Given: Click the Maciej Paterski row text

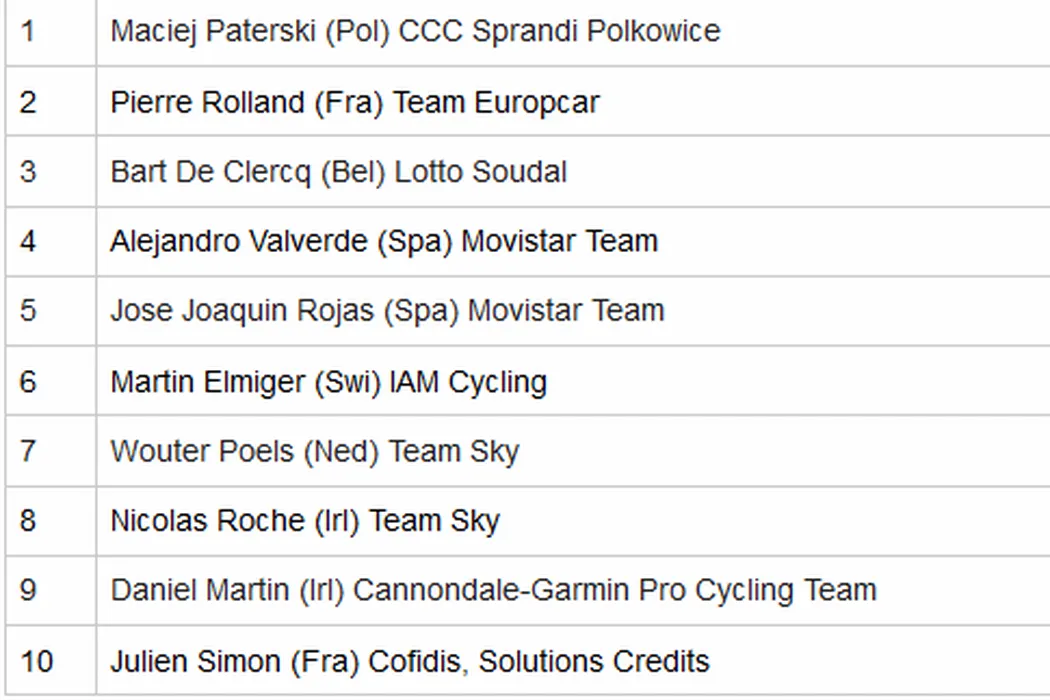Looking at the screenshot, I should [x=415, y=31].
